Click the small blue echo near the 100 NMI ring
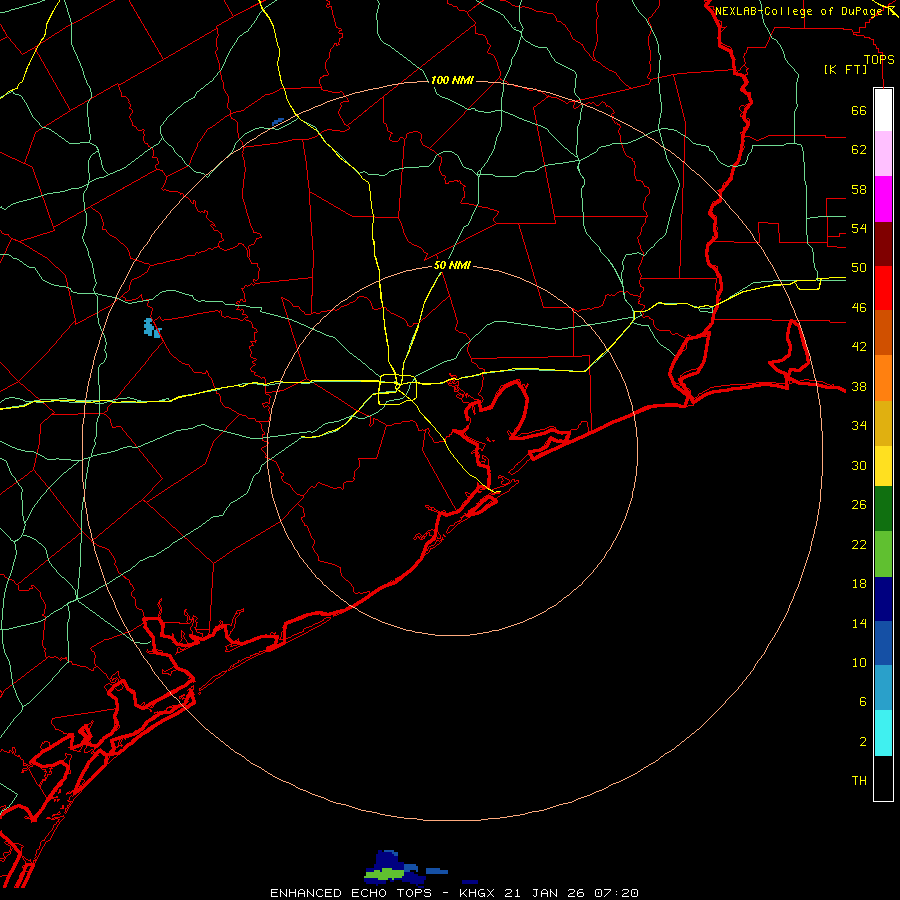The width and height of the screenshot is (900, 900). pos(278,122)
